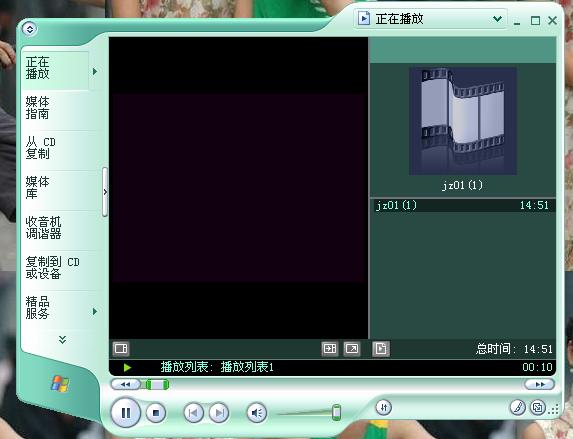
Task: Toggle the playlist pane icon
Action: 330,348
